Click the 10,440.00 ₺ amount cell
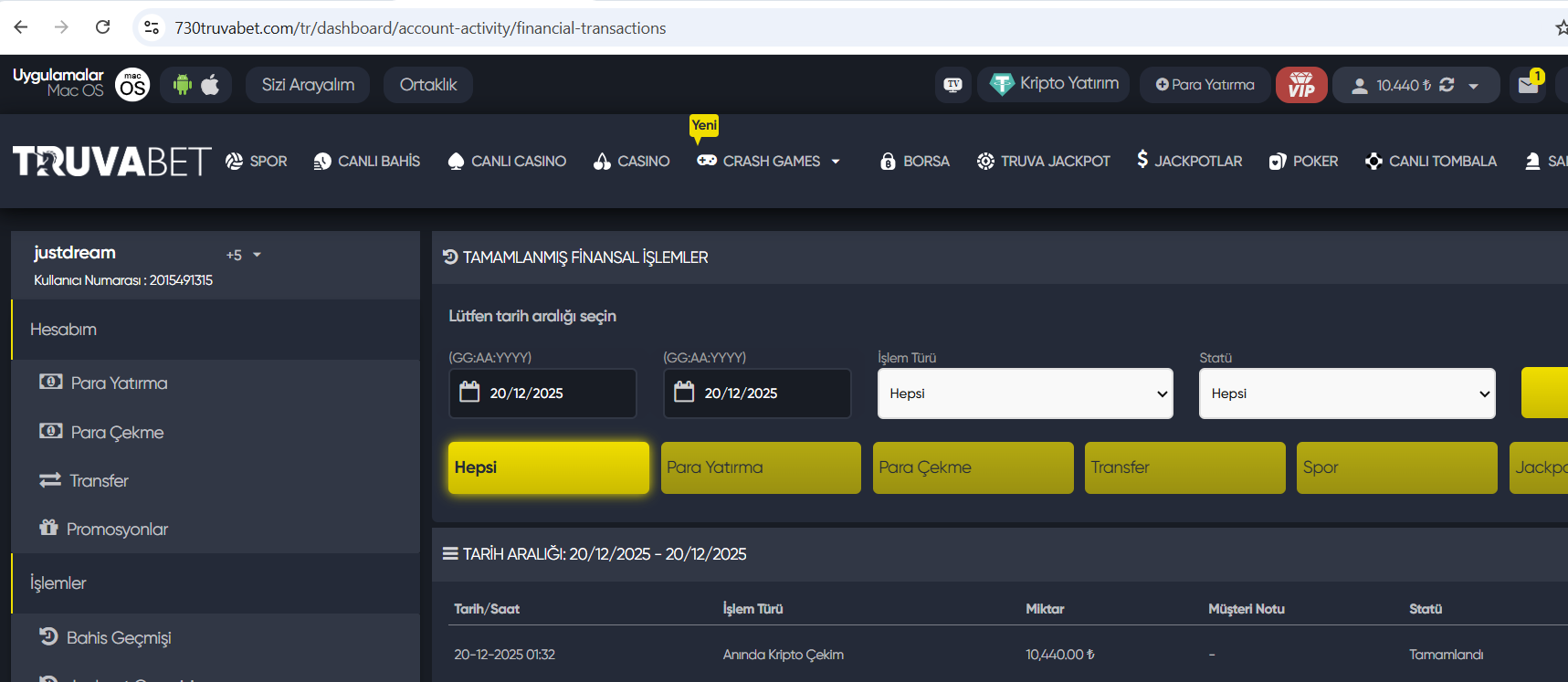Viewport: 1568px width, 682px height. click(1060, 655)
